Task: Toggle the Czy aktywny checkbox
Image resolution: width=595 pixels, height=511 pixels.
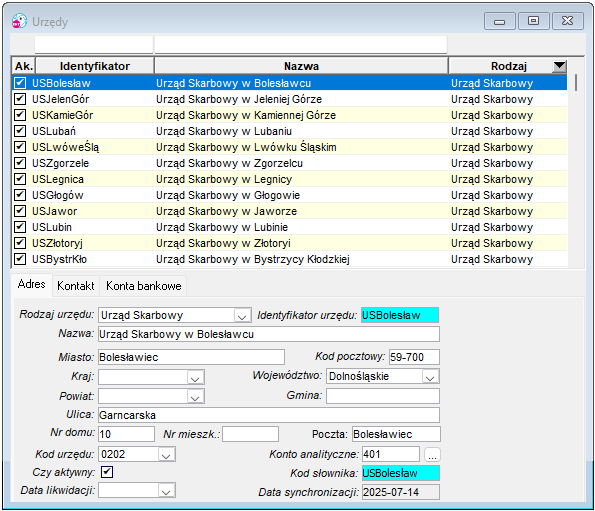Action: [x=107, y=472]
